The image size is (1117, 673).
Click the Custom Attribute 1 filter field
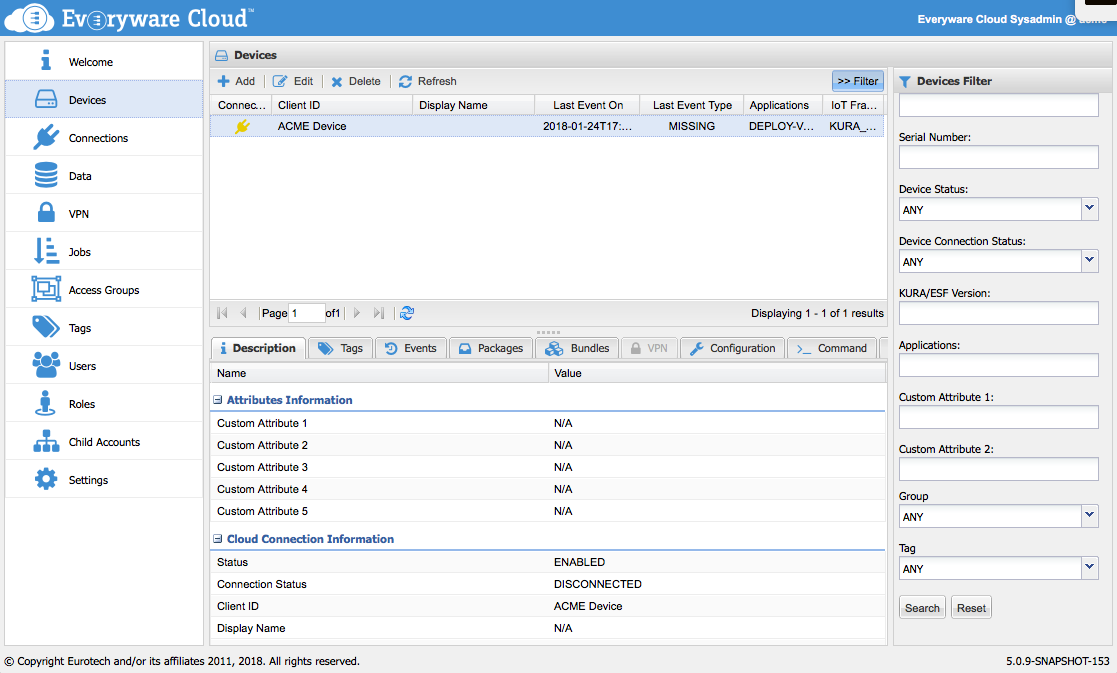click(999, 417)
